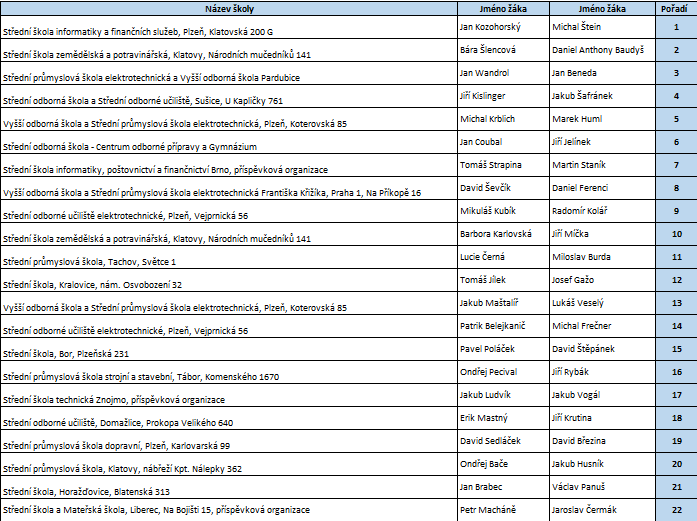Select the Pardubice school cell

pos(229,73)
